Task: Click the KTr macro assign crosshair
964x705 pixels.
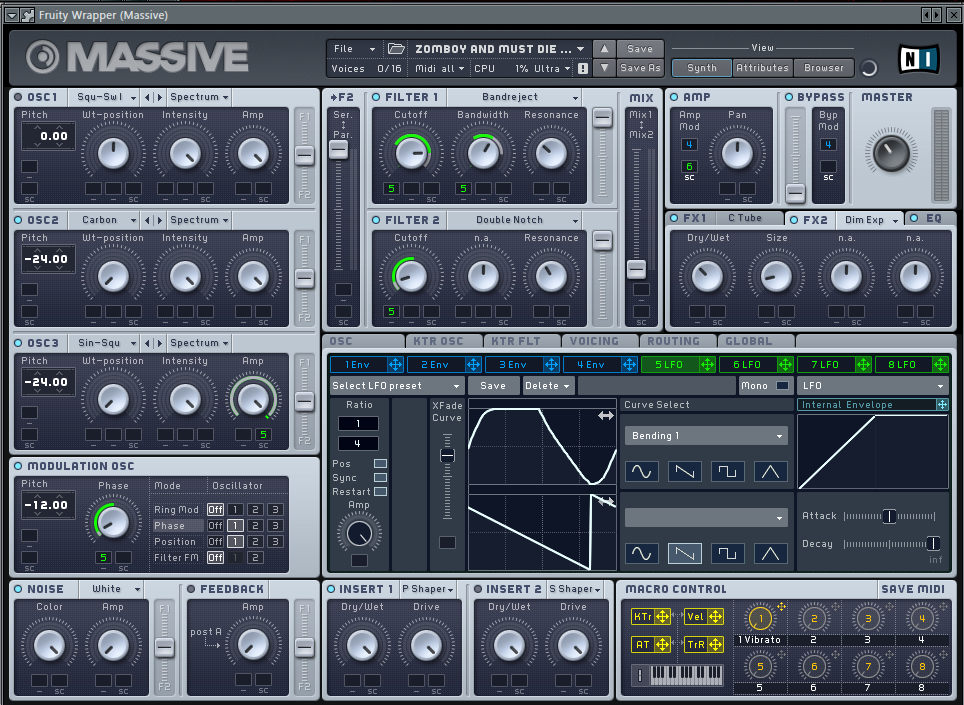Action: pos(663,616)
